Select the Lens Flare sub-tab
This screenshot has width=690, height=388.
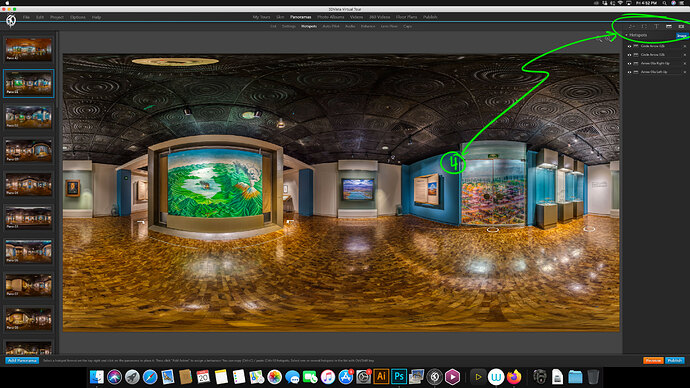point(389,26)
